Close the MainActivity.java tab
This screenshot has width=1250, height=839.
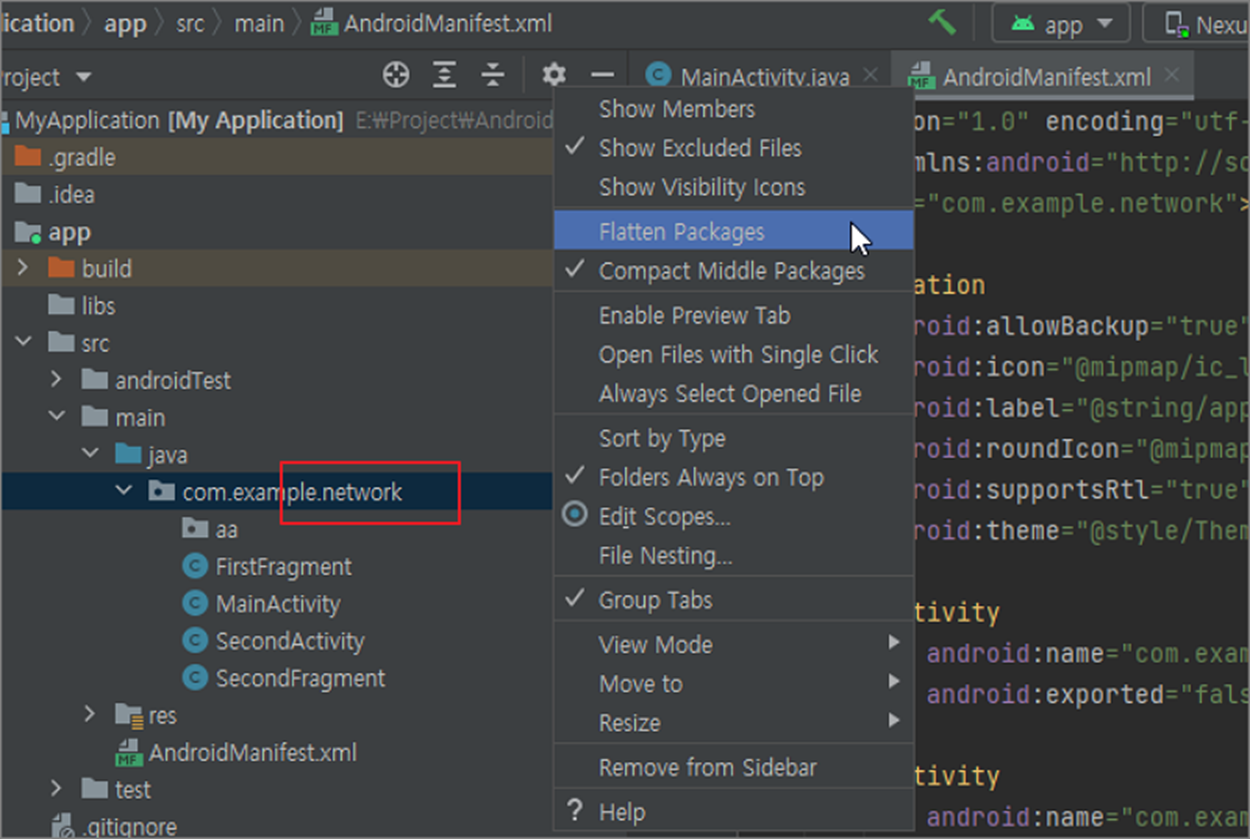coord(870,75)
